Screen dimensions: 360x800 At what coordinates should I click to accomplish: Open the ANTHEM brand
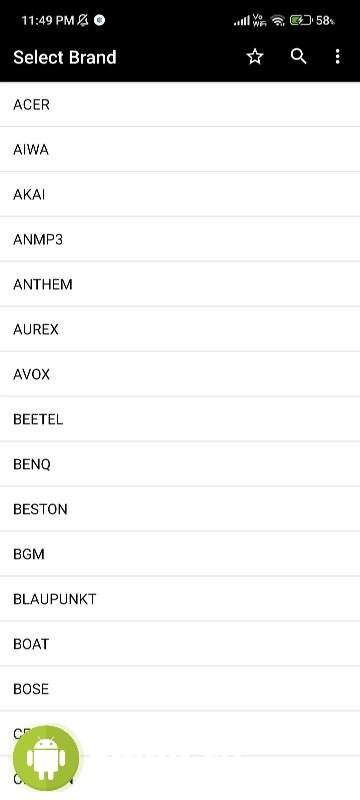click(180, 284)
